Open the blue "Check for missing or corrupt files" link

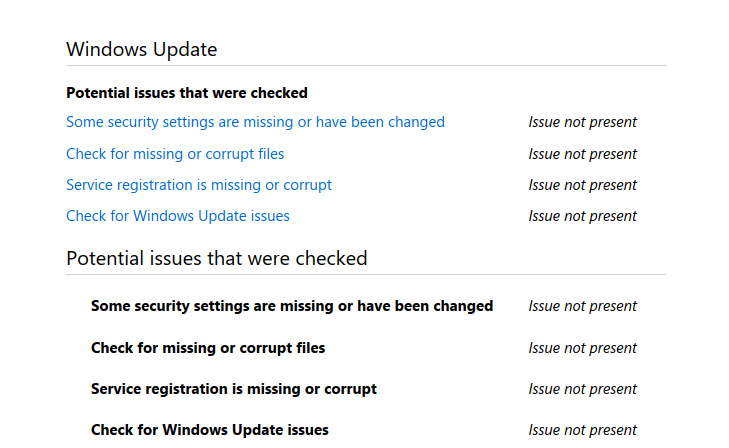[x=175, y=154]
